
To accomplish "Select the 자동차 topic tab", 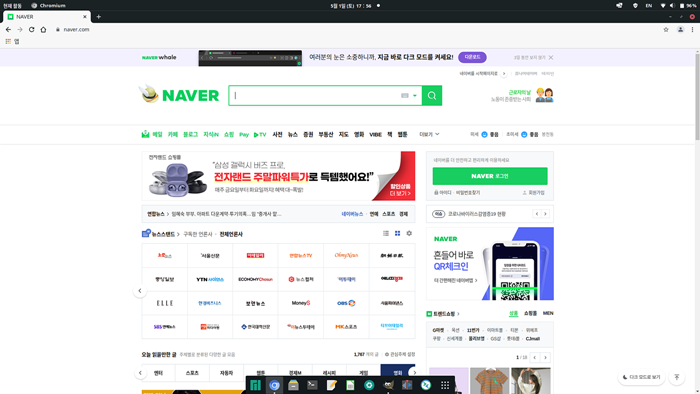I will pos(226,373).
